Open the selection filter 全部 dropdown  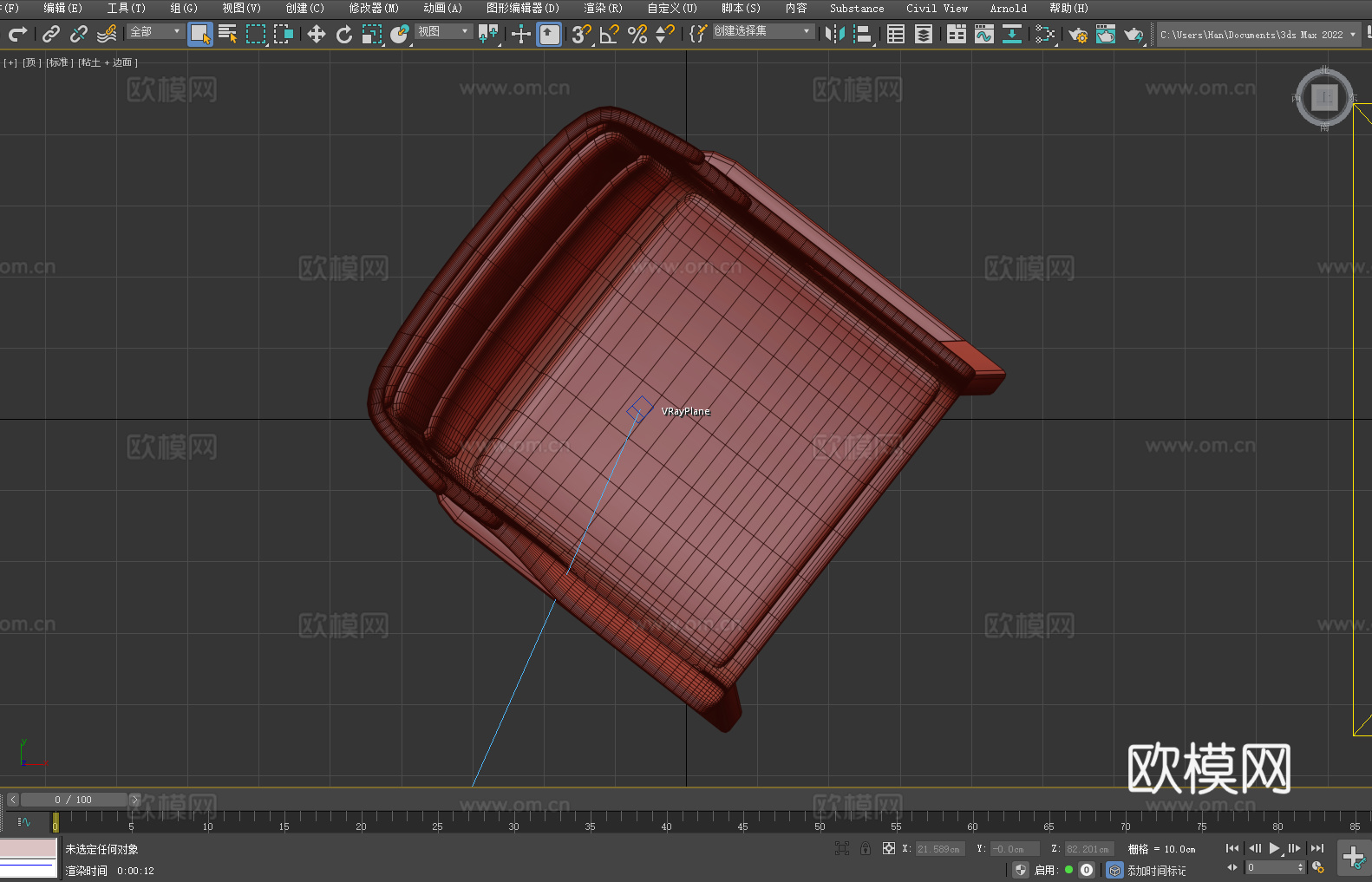tap(156, 31)
